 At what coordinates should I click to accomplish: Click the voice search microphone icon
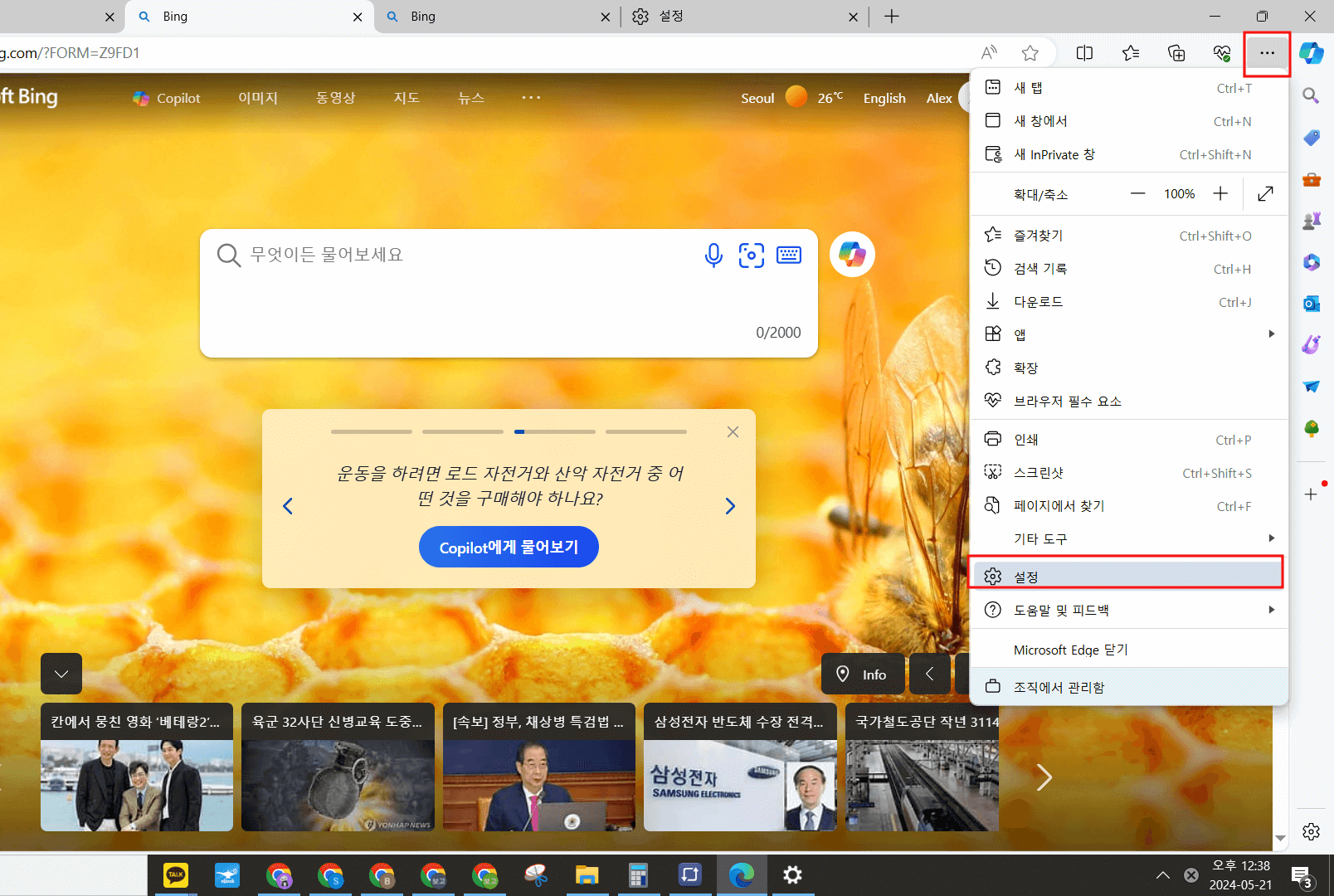pyautogui.click(x=713, y=256)
